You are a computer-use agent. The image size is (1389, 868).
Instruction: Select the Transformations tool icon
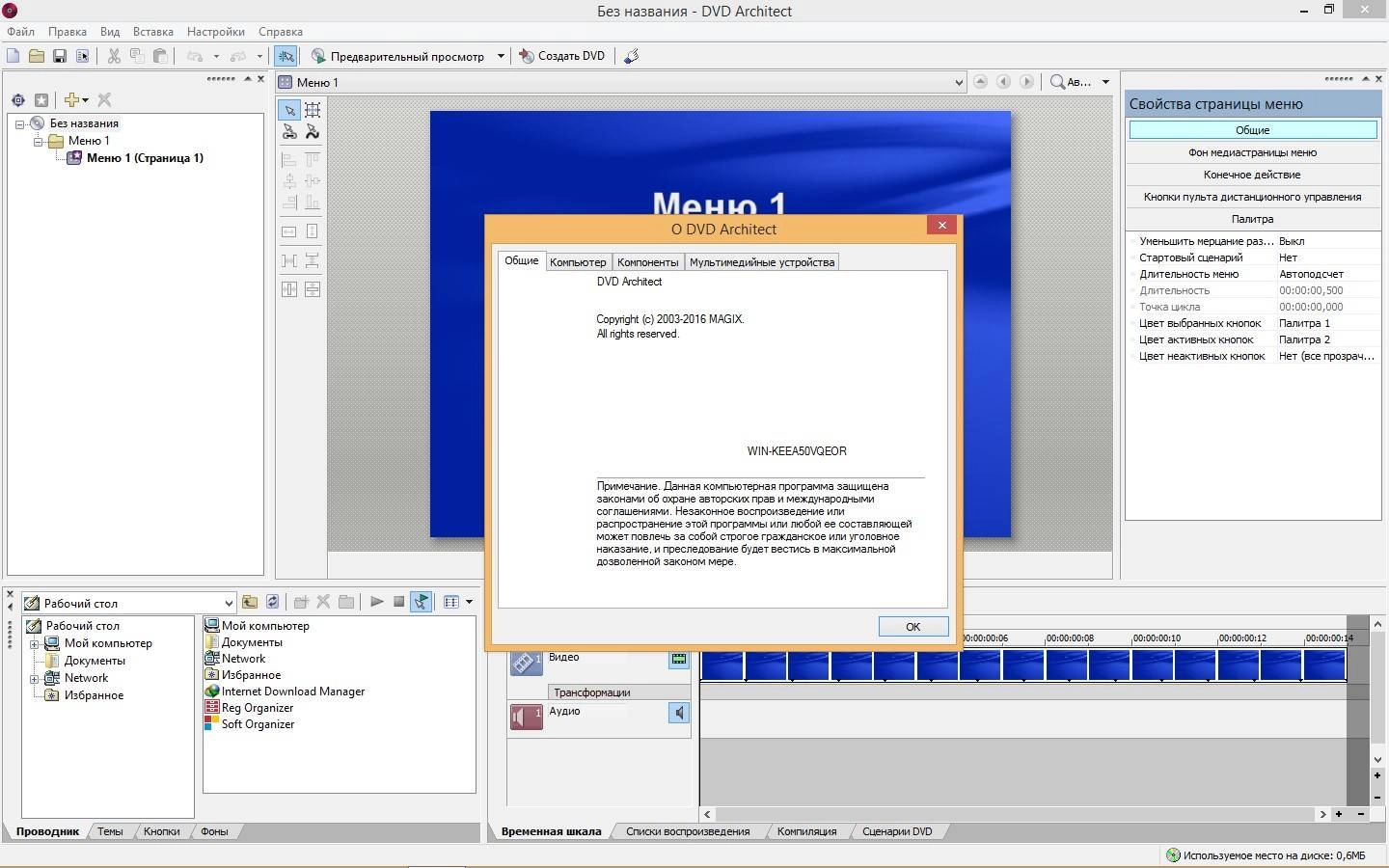pos(313,132)
